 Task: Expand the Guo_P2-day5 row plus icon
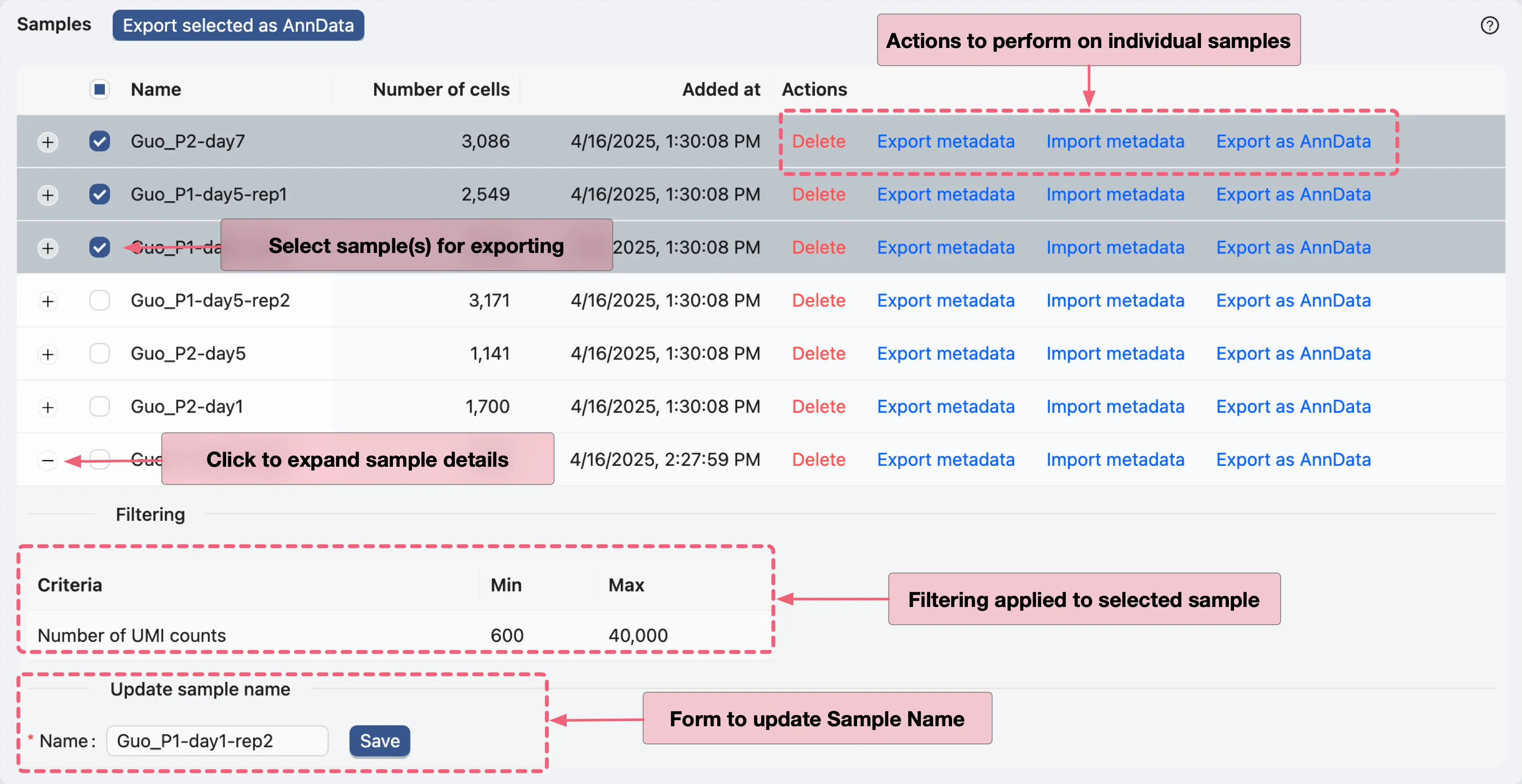click(48, 354)
